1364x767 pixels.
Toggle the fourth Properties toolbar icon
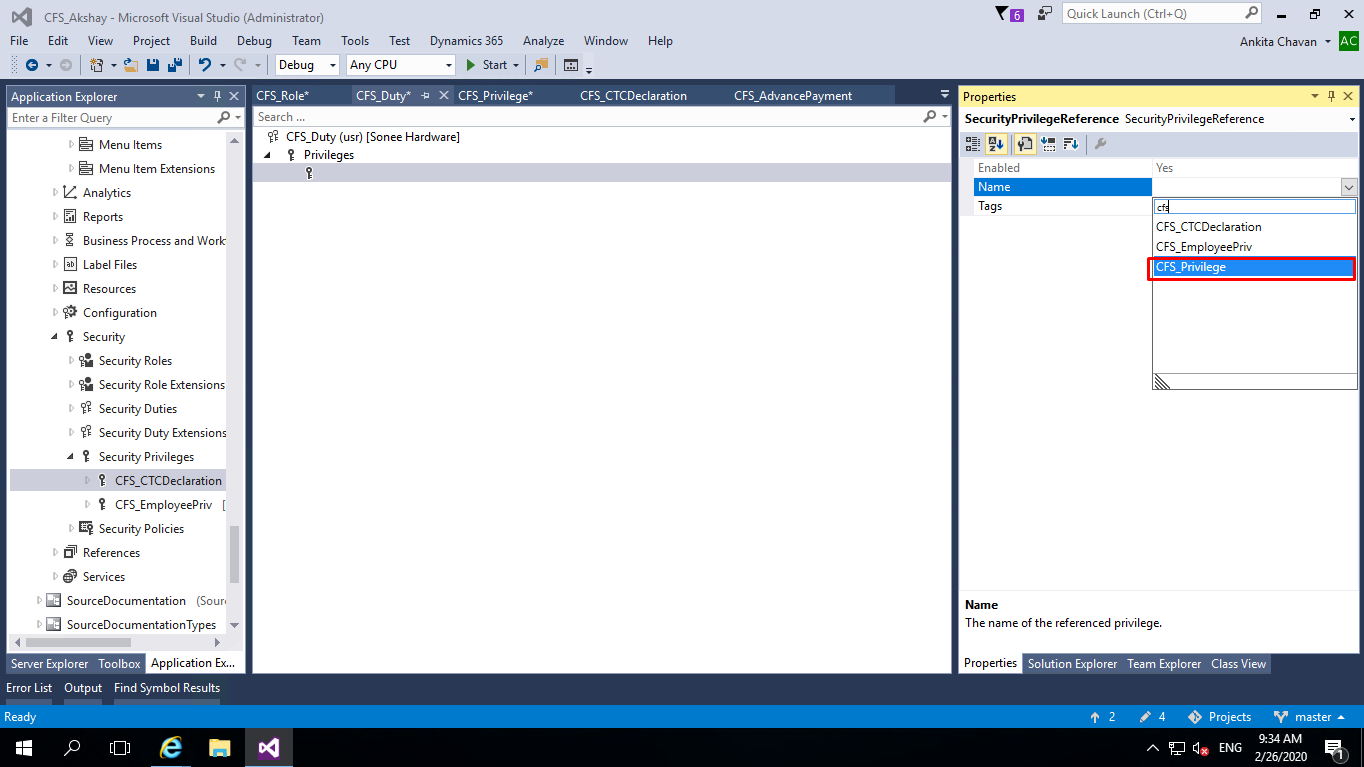[1048, 144]
